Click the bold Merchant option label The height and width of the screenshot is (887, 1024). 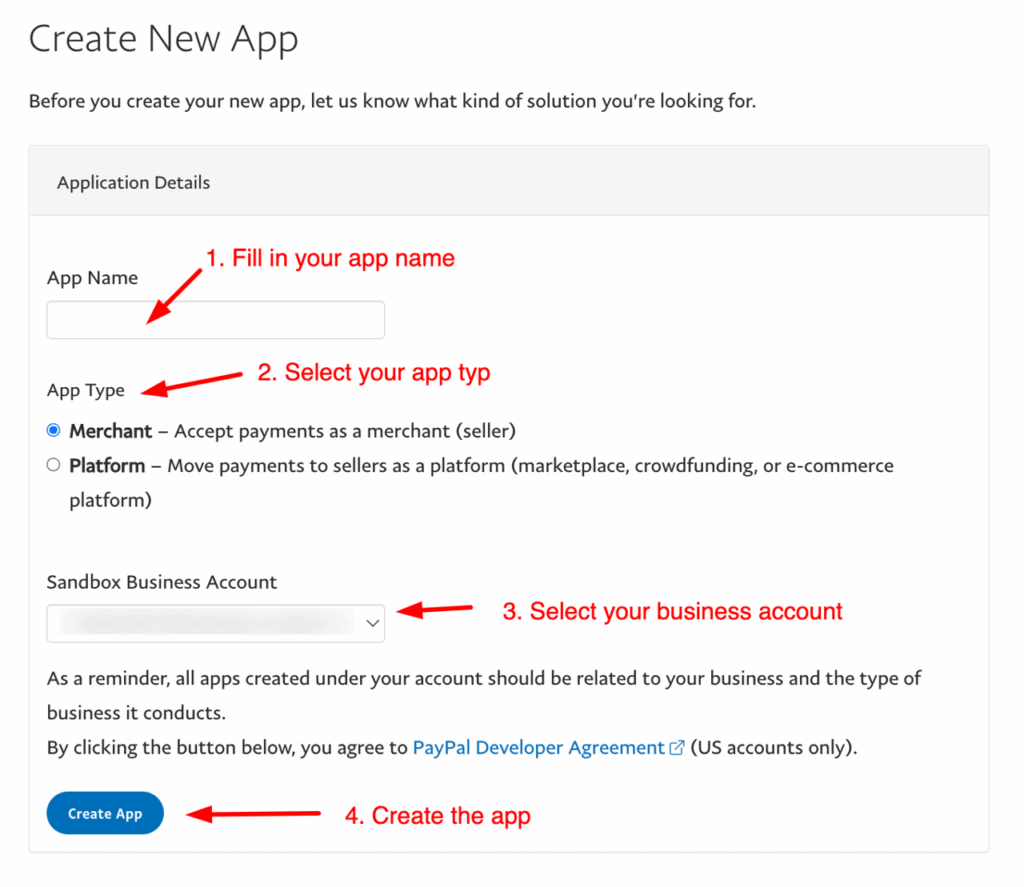[x=110, y=431]
